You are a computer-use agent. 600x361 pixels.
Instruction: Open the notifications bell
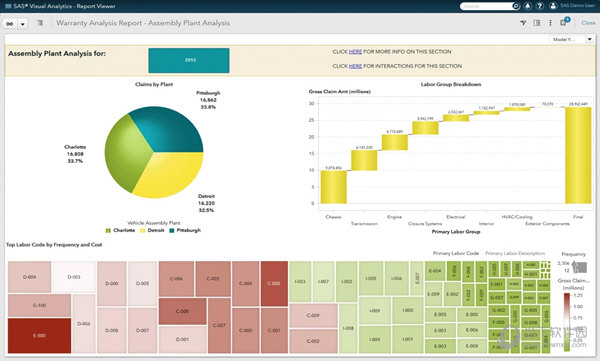click(528, 6)
